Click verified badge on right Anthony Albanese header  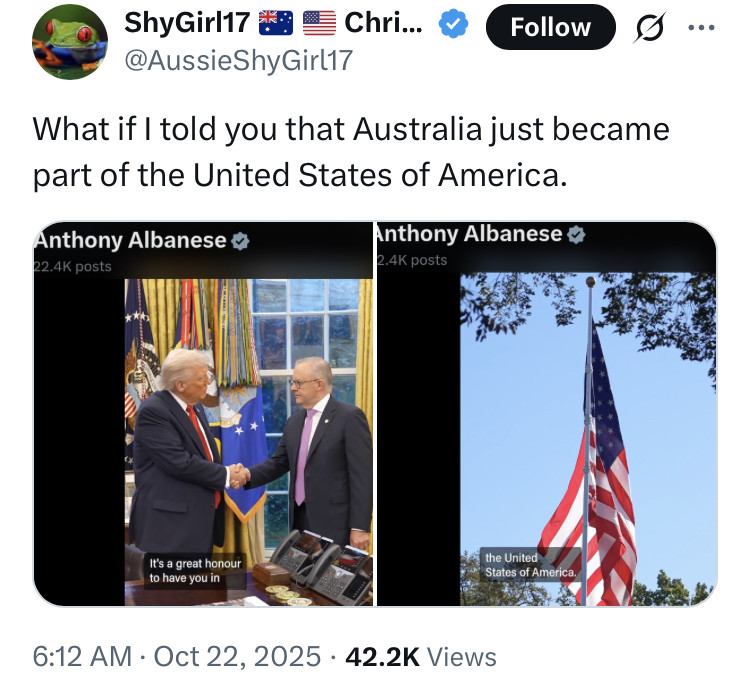(x=576, y=234)
